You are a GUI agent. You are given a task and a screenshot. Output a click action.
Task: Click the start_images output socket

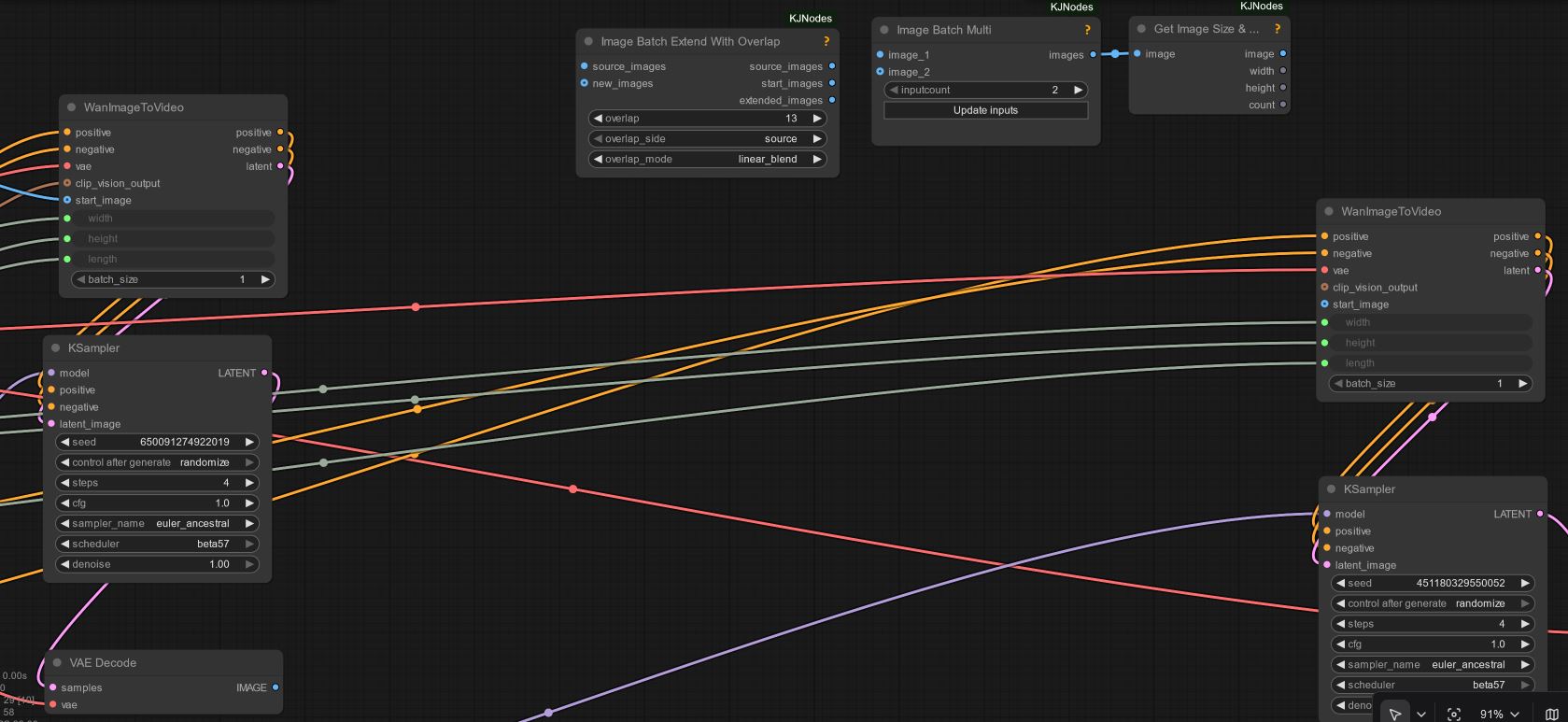(x=832, y=83)
